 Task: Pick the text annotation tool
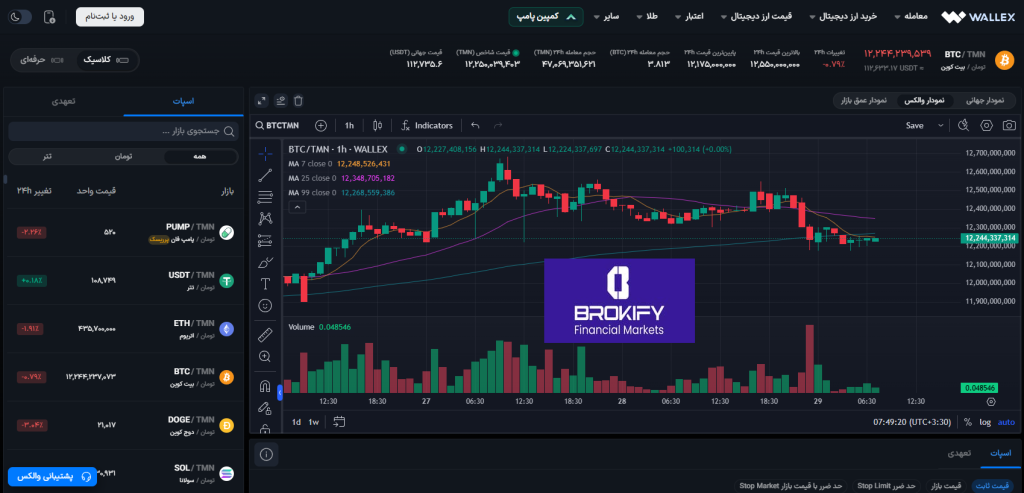click(x=265, y=283)
